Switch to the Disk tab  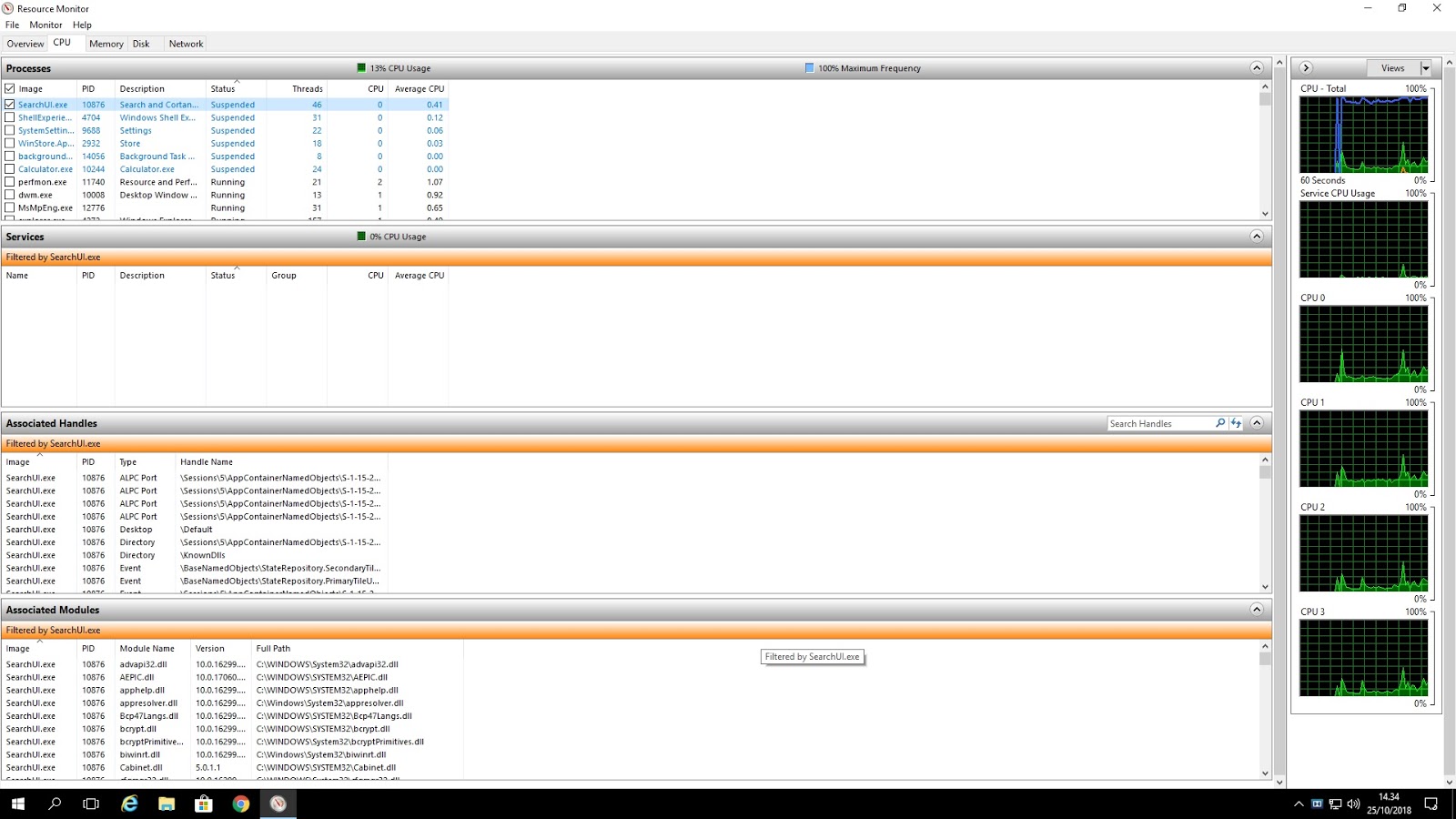141,44
